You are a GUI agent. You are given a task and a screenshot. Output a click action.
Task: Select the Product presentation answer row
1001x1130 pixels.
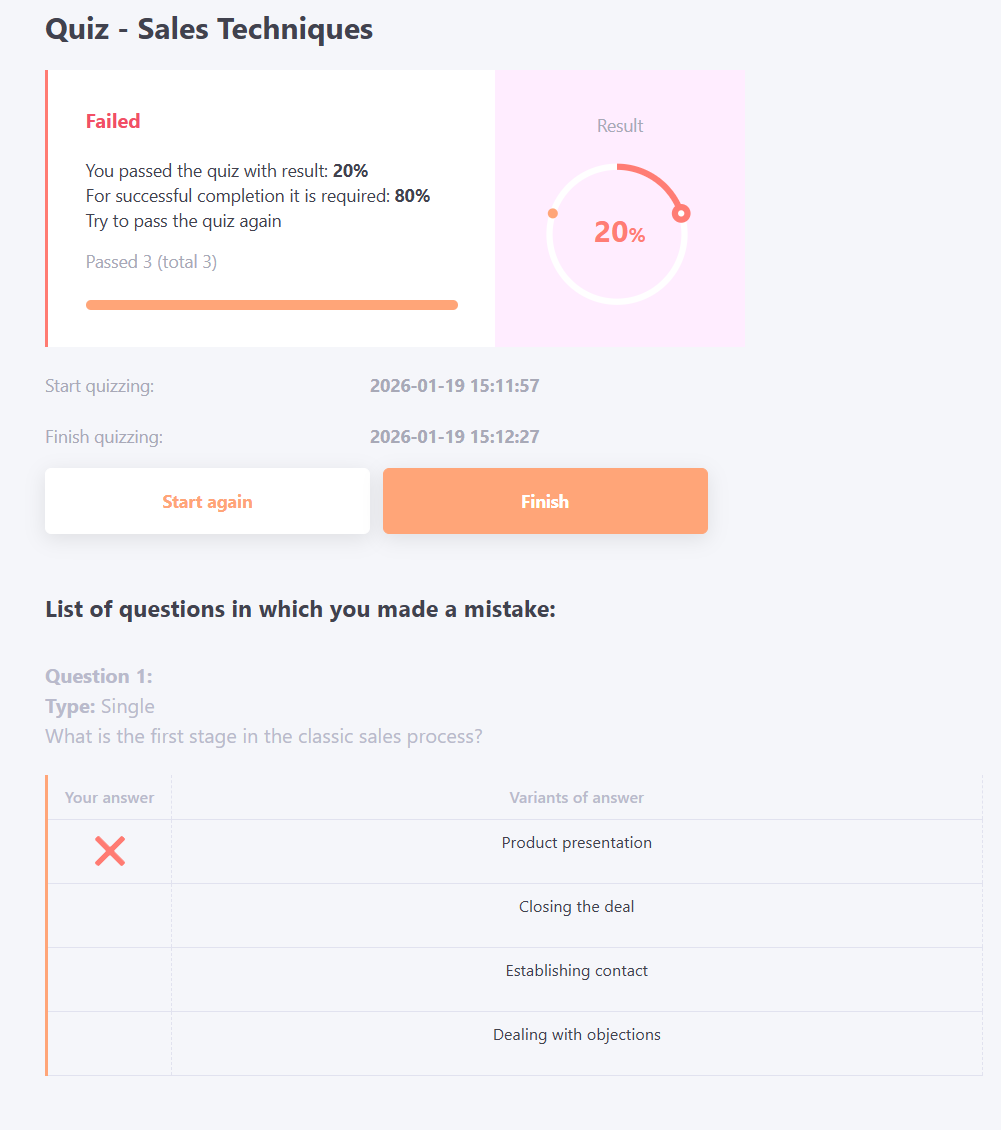click(576, 843)
